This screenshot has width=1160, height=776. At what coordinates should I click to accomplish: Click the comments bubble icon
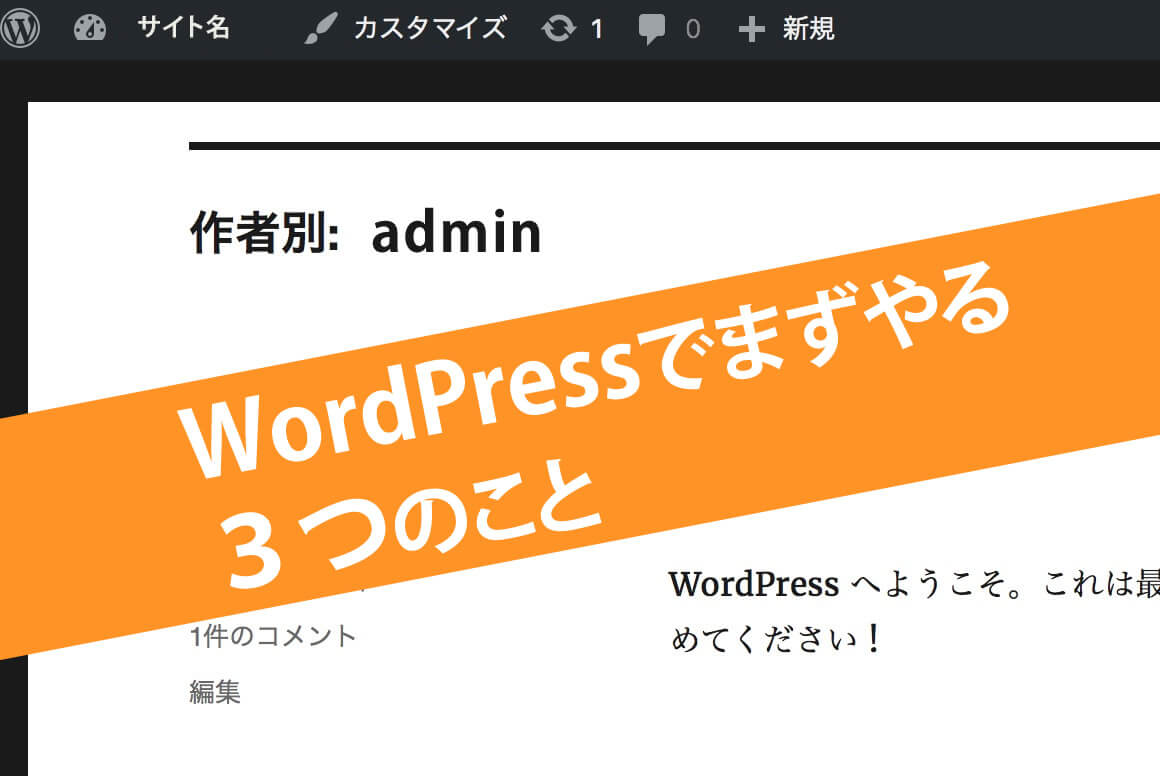[652, 29]
